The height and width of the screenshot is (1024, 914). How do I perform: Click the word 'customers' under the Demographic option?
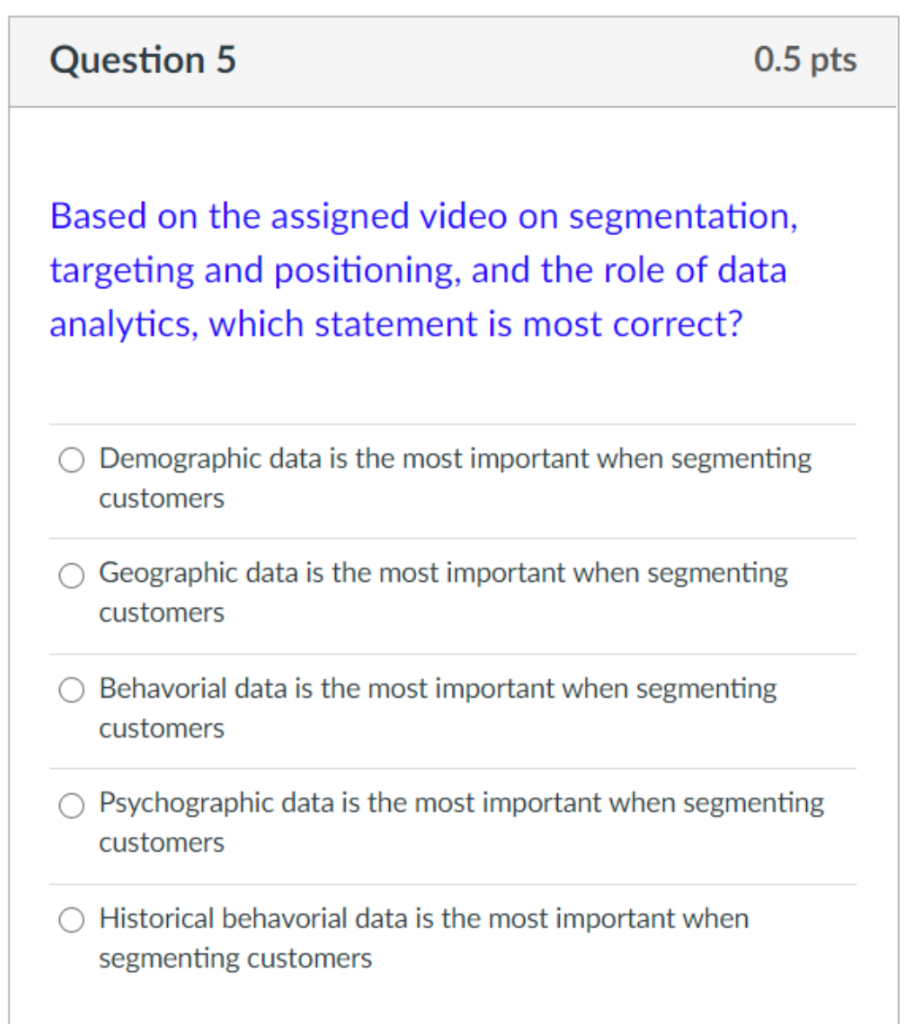[161, 499]
